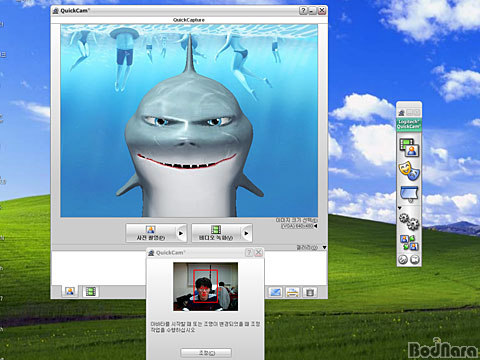Click the blue screen panel sidebar icon
480x360 pixels.
click(x=409, y=194)
